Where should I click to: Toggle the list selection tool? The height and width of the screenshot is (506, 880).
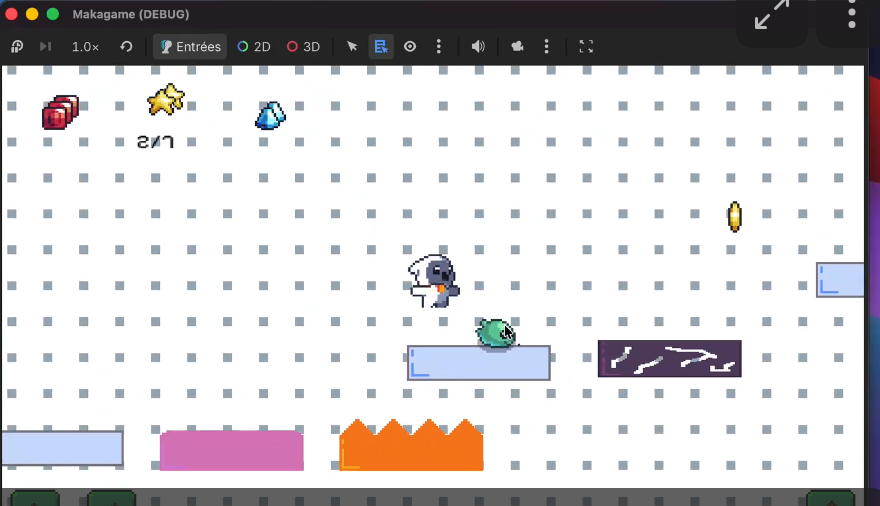coord(381,47)
